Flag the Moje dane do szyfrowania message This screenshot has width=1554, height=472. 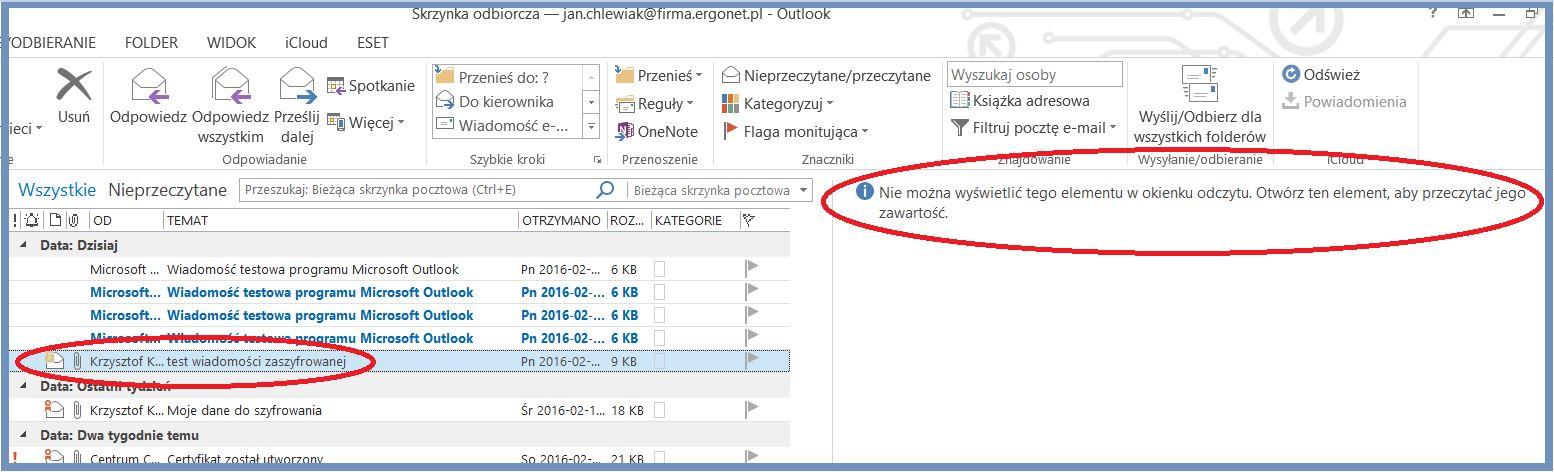click(752, 409)
